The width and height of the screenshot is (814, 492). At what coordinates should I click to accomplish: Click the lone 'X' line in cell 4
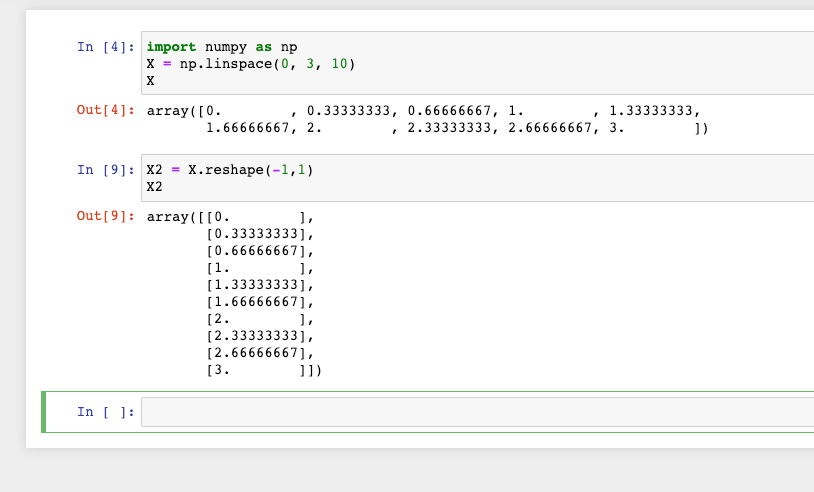(x=151, y=81)
